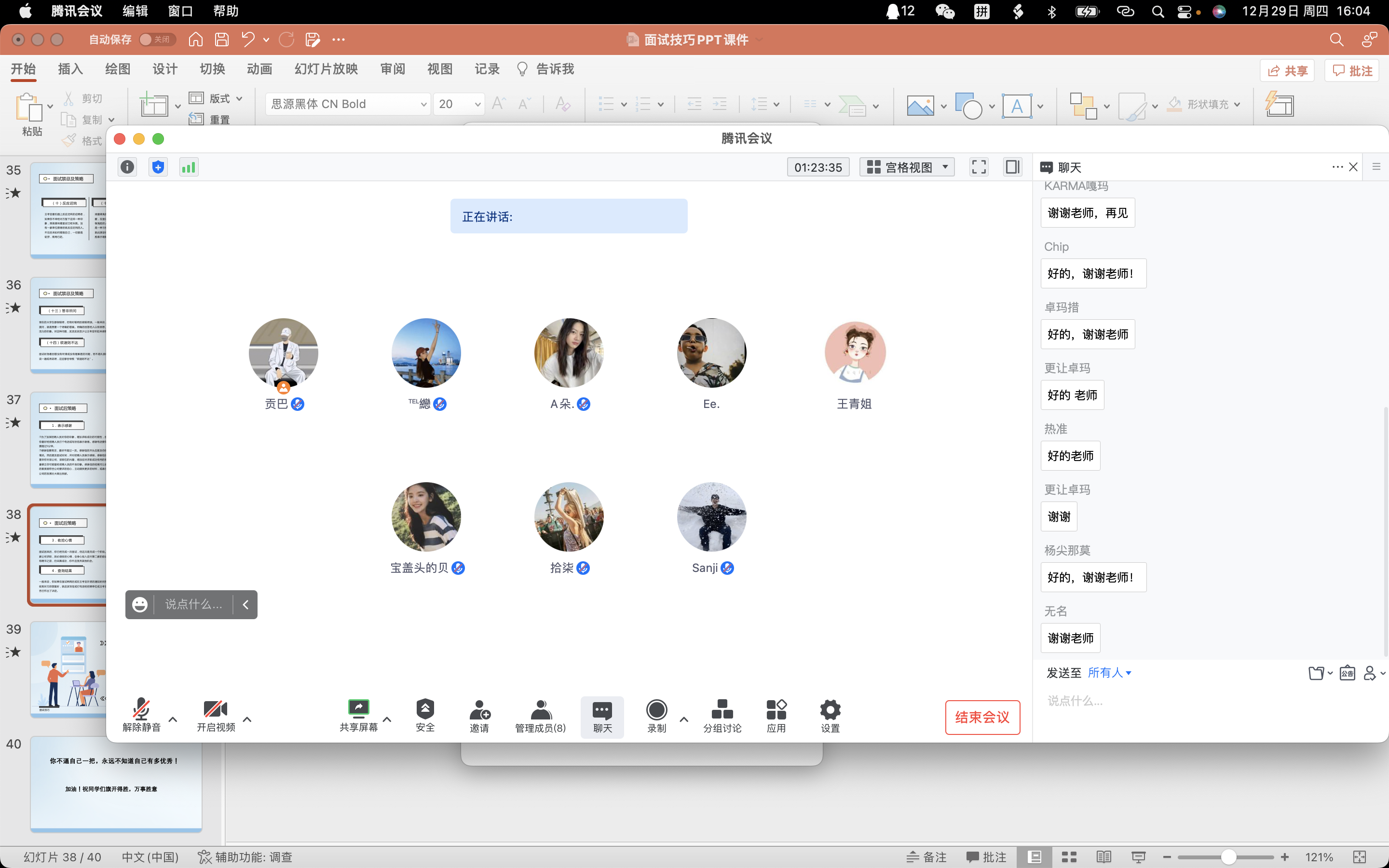Expand video options arrow beside 开启视频

247,719
